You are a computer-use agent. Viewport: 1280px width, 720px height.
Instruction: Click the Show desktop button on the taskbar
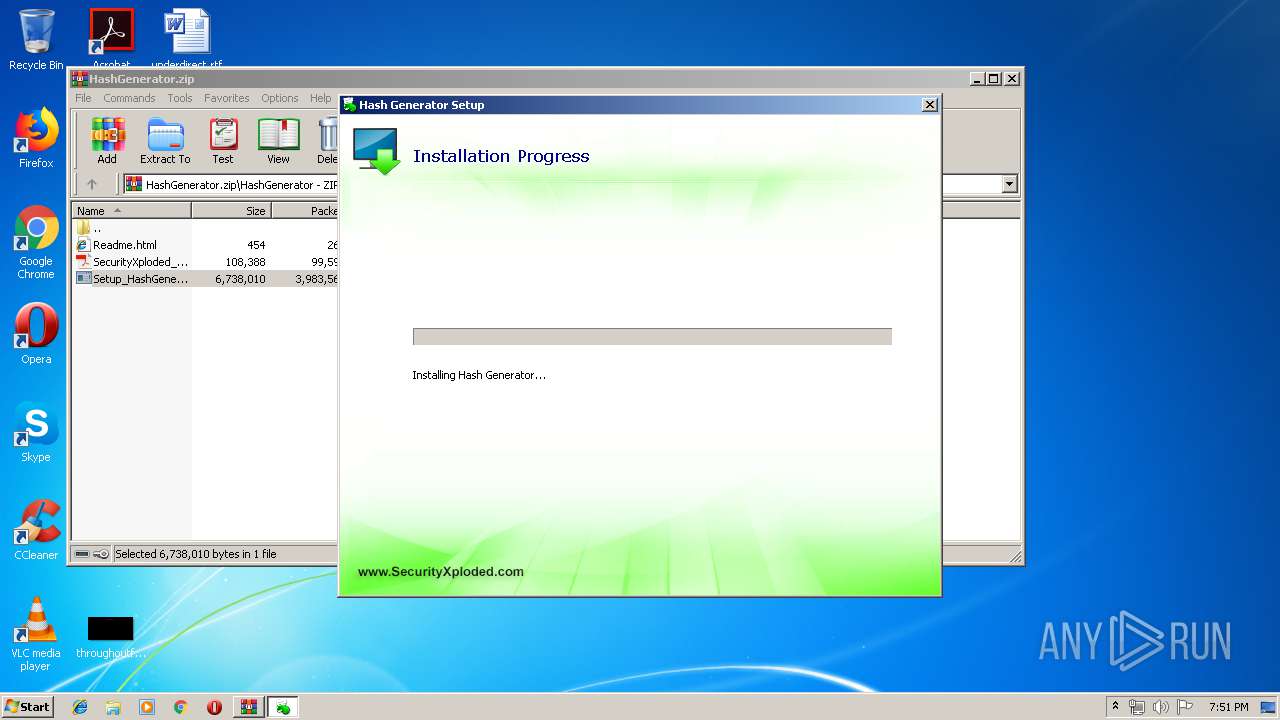1269,707
